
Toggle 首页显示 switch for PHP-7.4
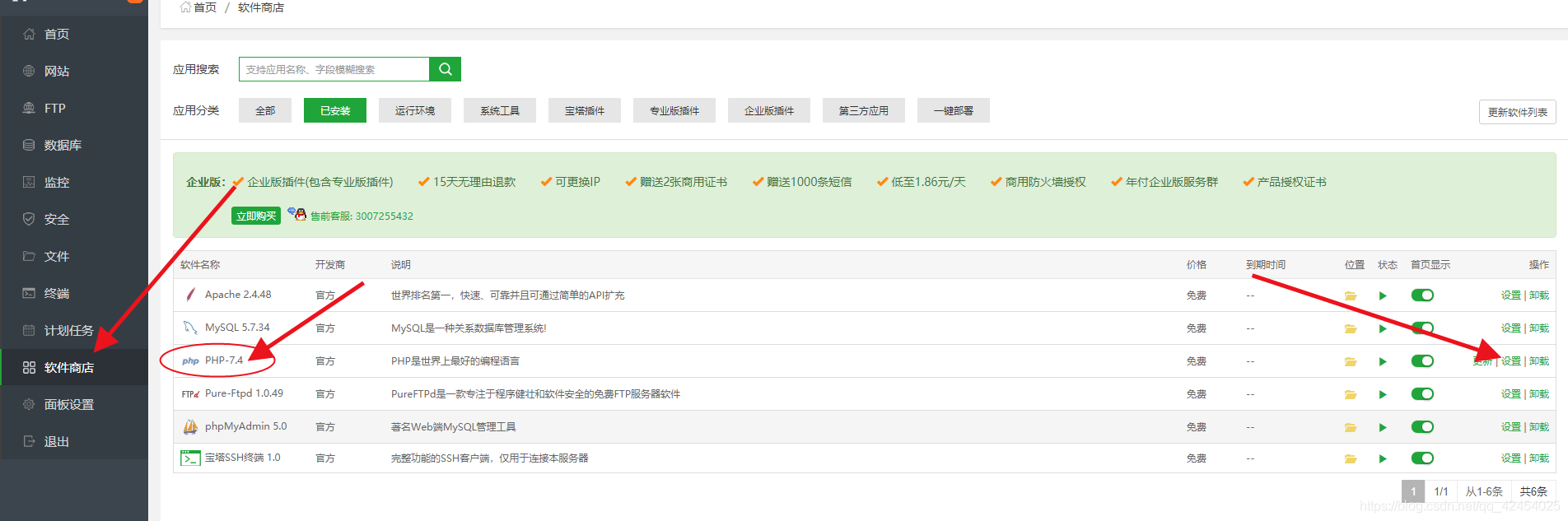(1422, 361)
